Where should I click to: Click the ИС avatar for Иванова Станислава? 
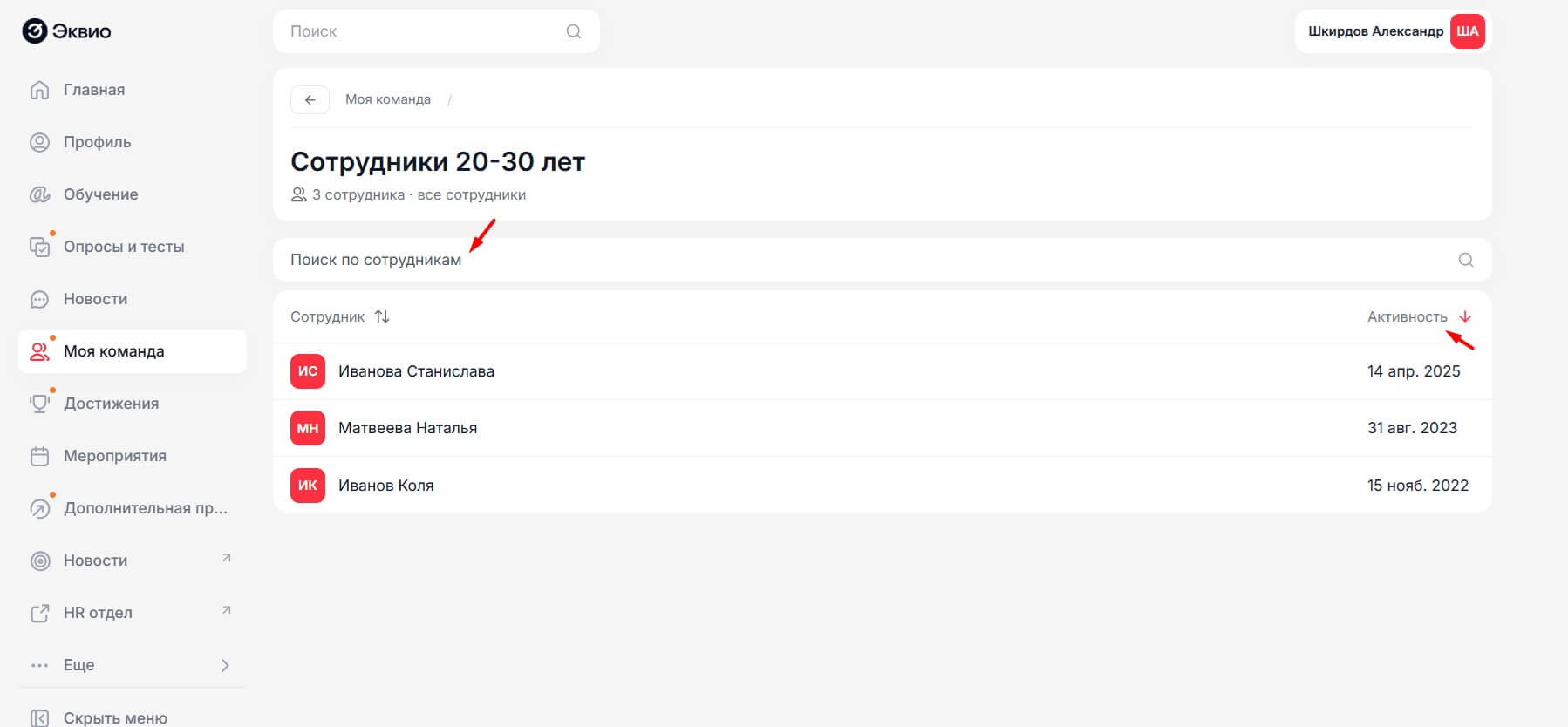tap(308, 371)
